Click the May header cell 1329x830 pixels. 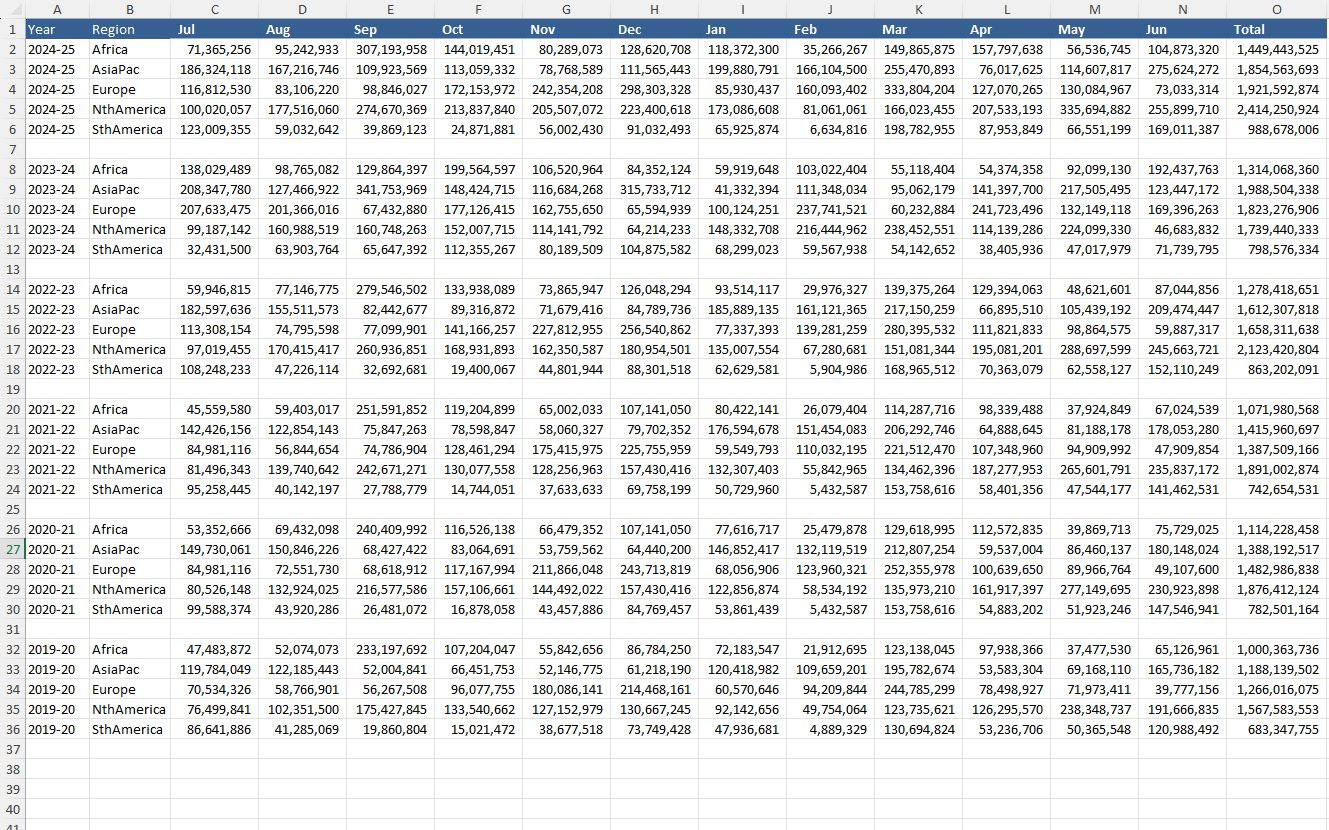1094,29
